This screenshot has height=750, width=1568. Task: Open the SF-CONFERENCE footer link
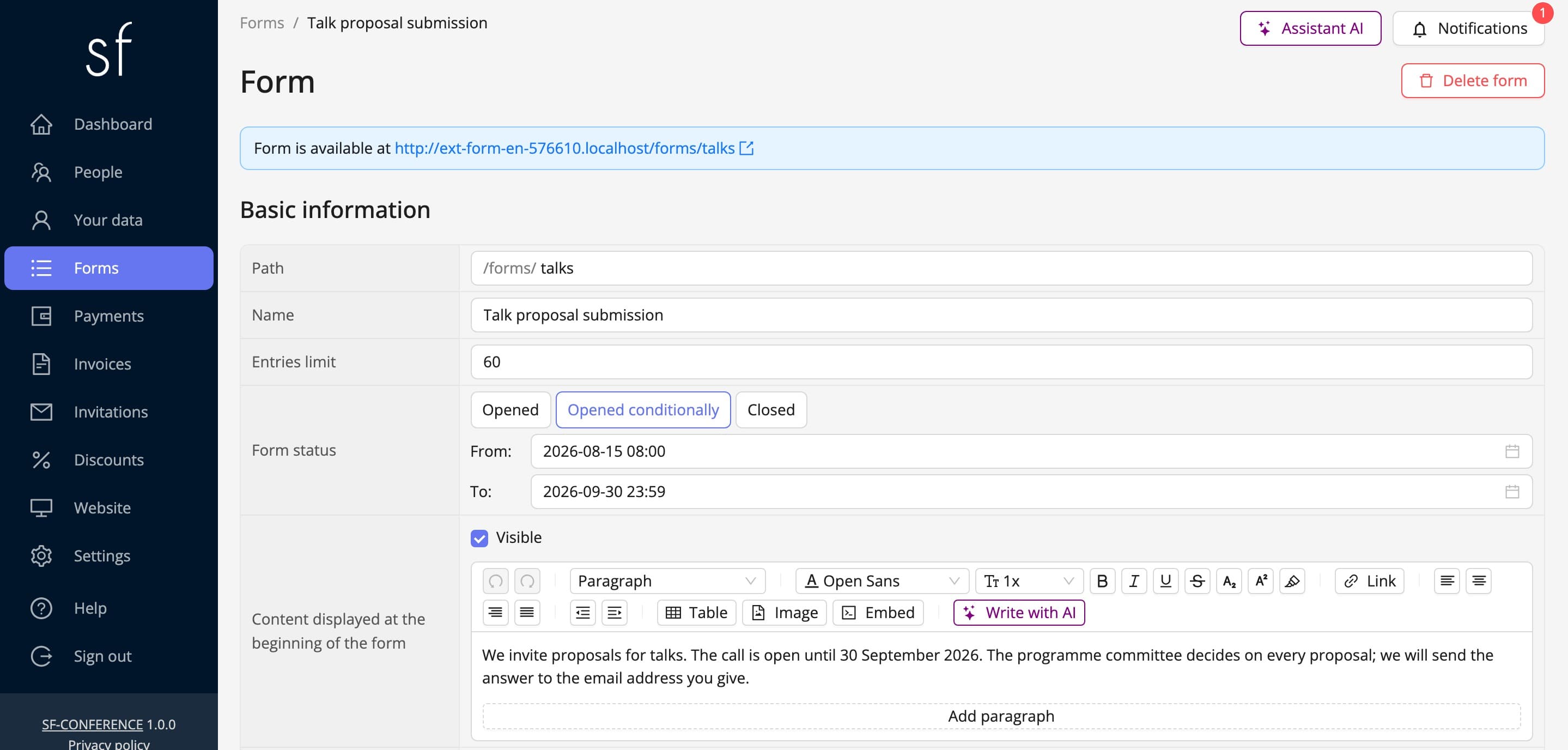pyautogui.click(x=92, y=724)
